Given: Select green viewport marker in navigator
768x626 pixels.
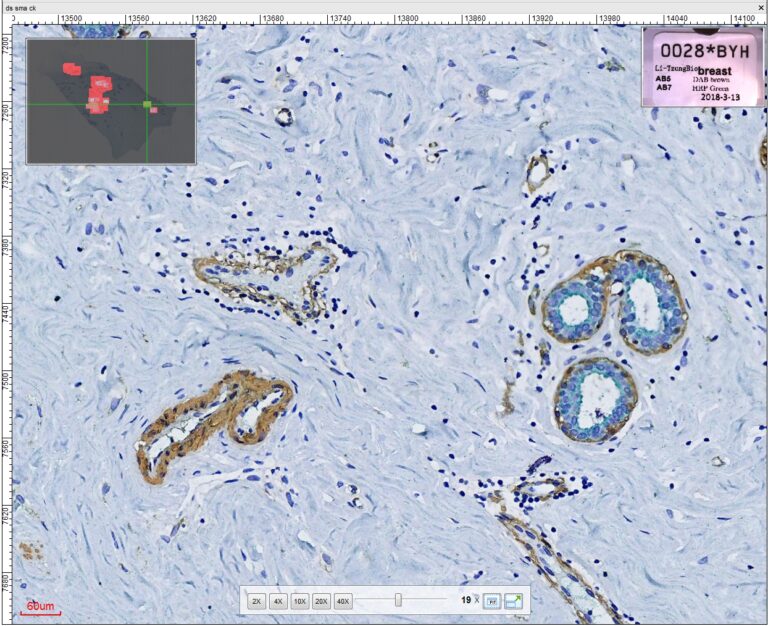Looking at the screenshot, I should [147, 104].
